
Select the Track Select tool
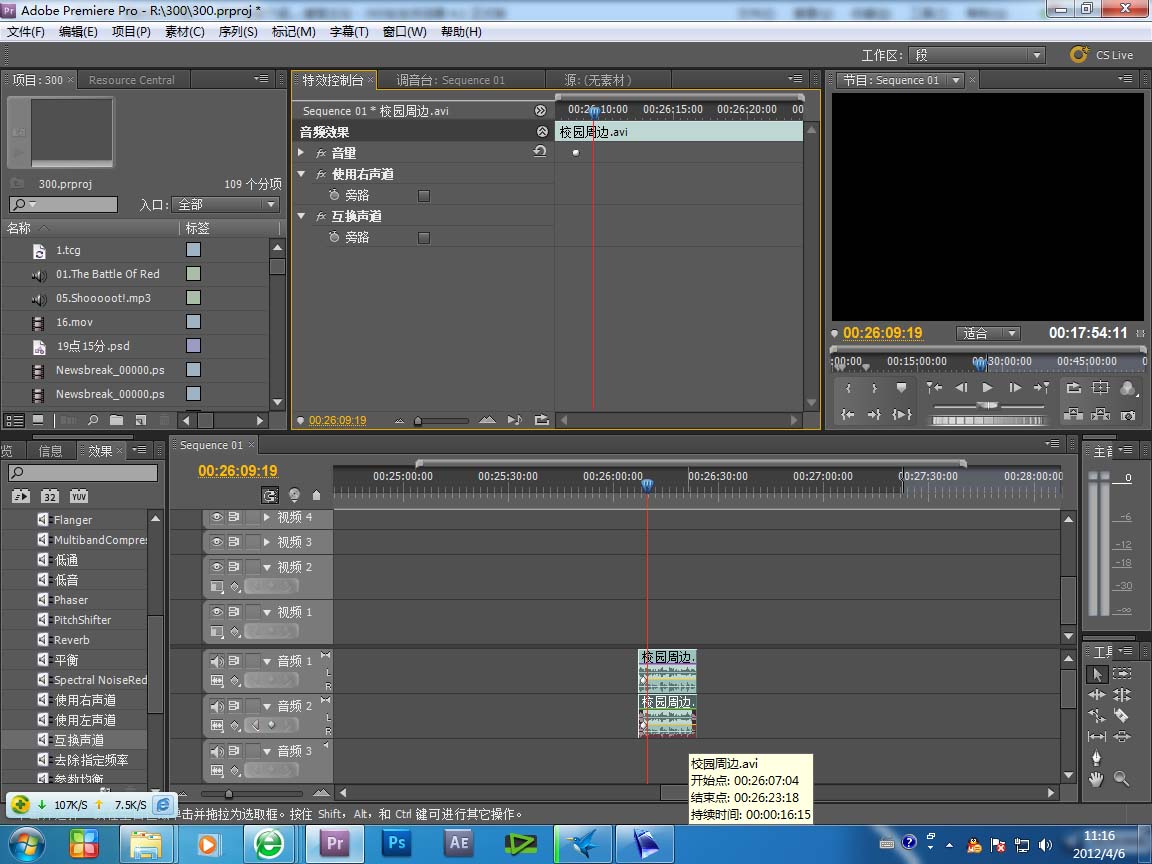[x=1122, y=674]
